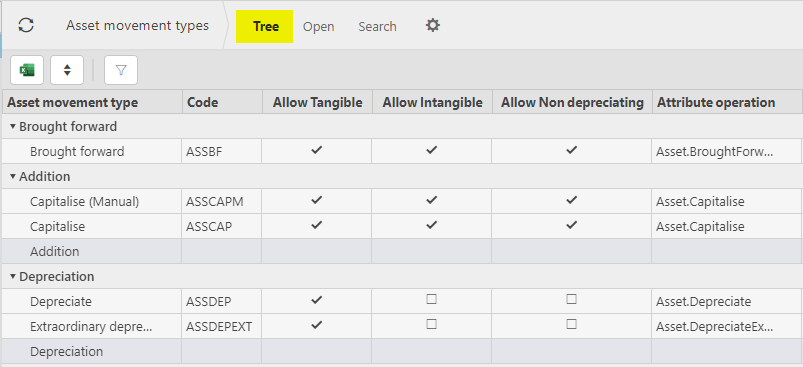
Task: Click the Allow Tangible checkmark for Capitalise (Manual)
Action: [317, 200]
